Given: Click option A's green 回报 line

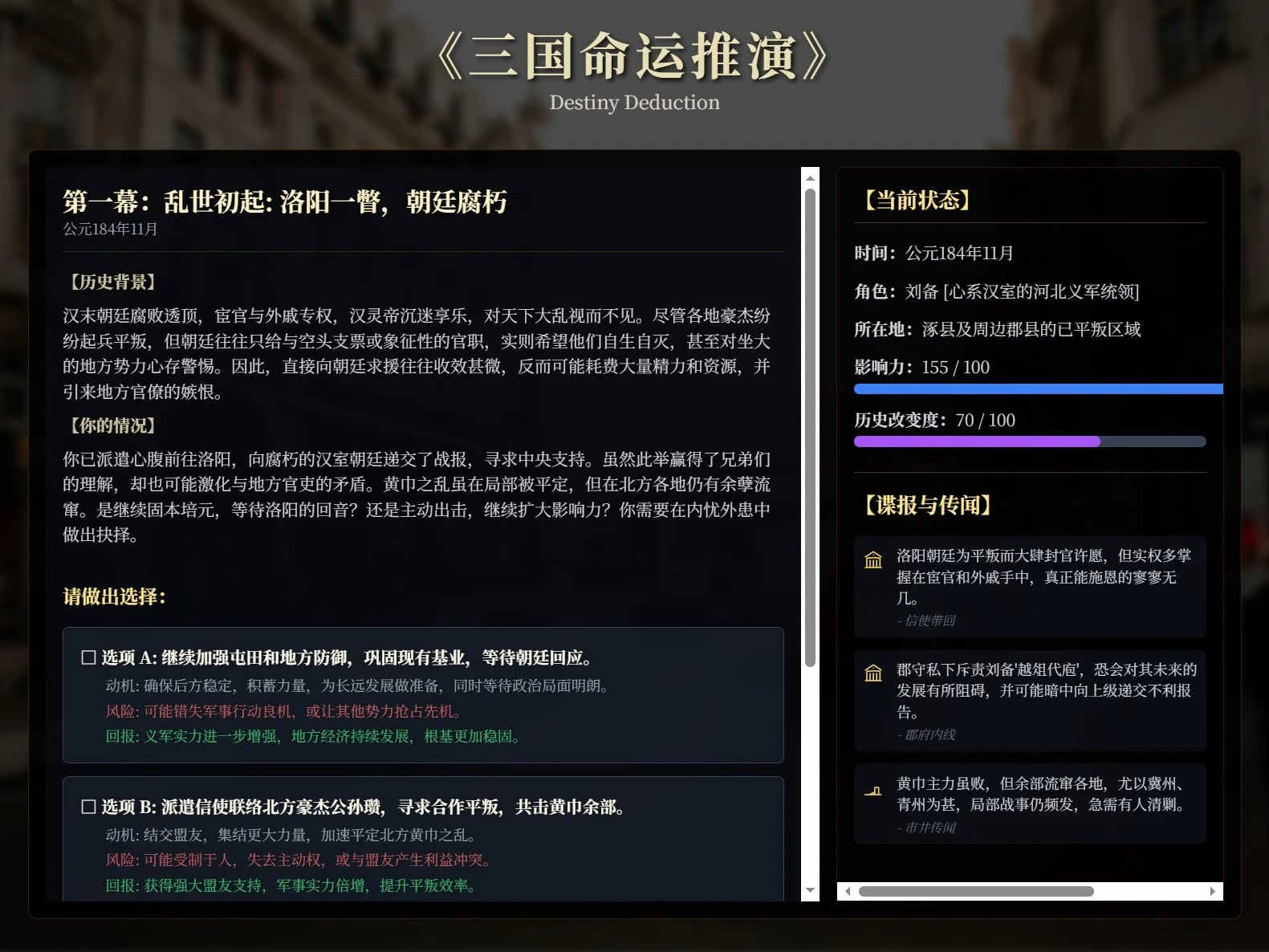Looking at the screenshot, I should click(x=315, y=736).
